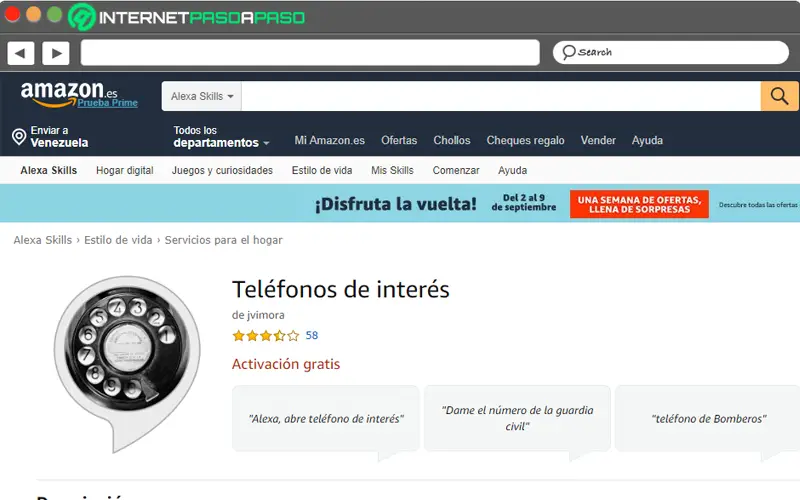Click the "Alexa, abre teléfono de interés" phrase

coord(326,419)
